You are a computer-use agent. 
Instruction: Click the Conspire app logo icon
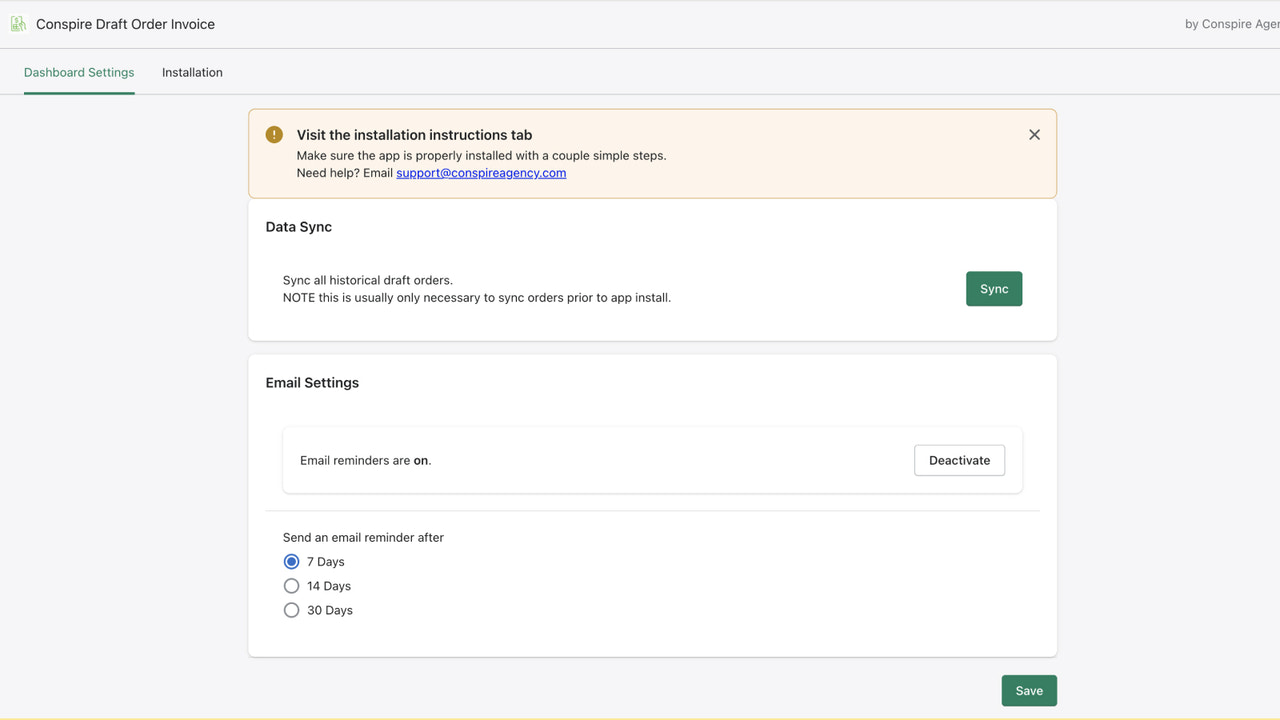[18, 23]
